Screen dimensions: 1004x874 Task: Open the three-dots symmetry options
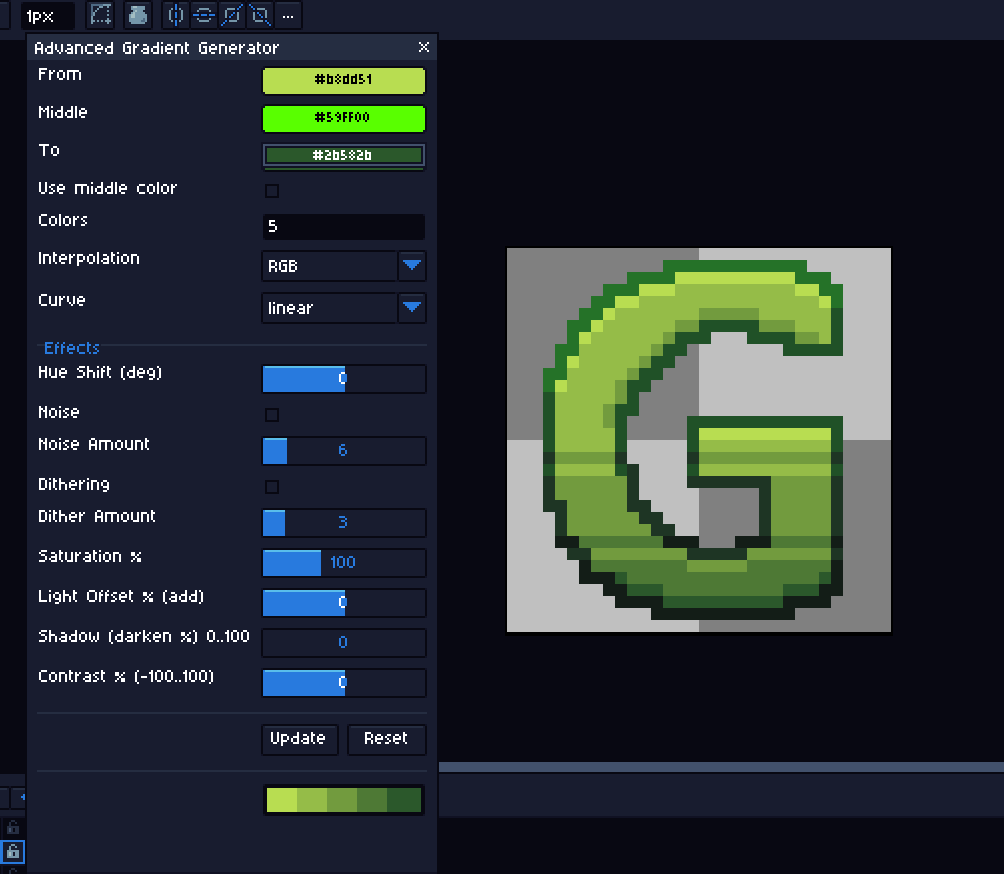288,15
